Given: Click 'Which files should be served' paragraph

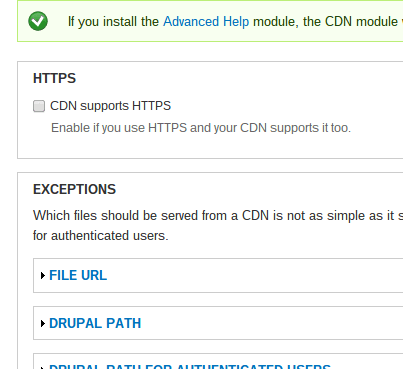Looking at the screenshot, I should [218, 226].
